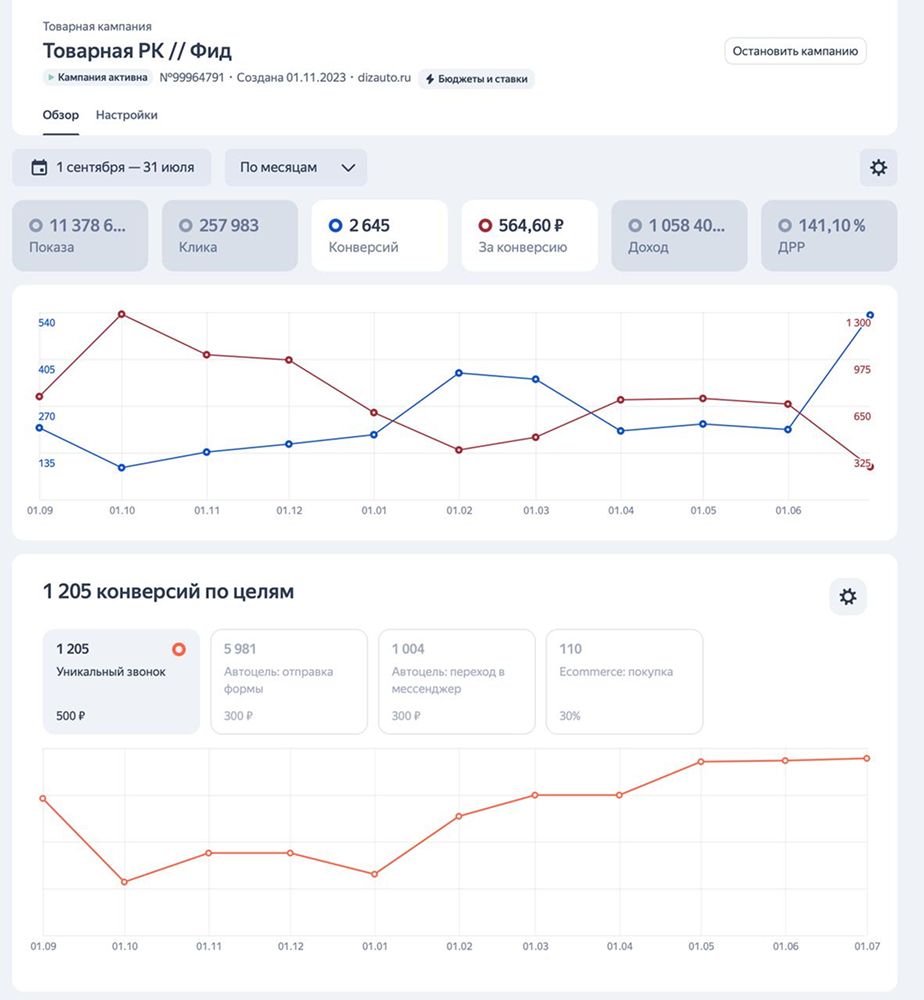Click the lightning icon on Бюджеты и ставки badge
924x1000 pixels.
tap(430, 77)
